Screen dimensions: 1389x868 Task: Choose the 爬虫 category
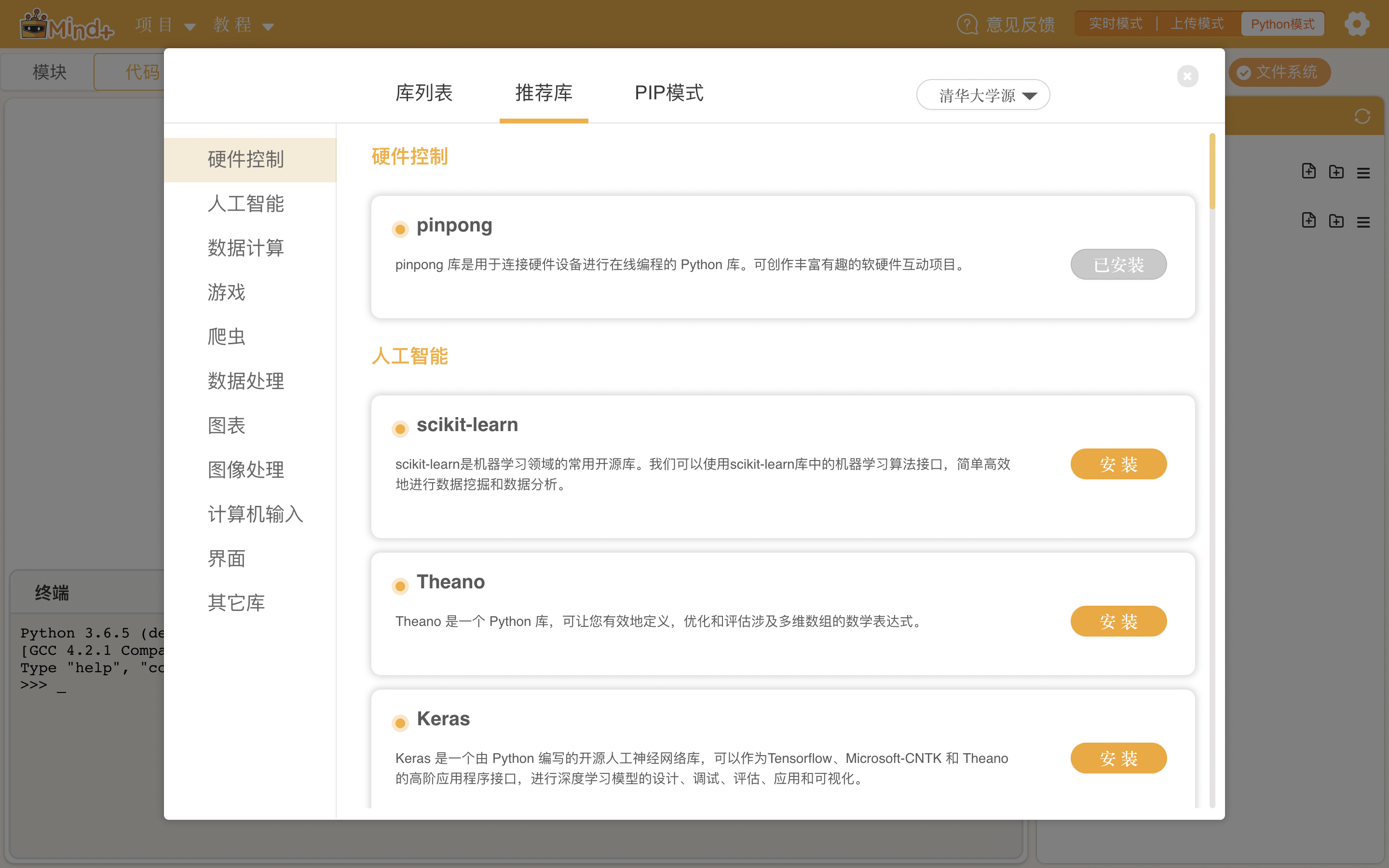point(250,337)
